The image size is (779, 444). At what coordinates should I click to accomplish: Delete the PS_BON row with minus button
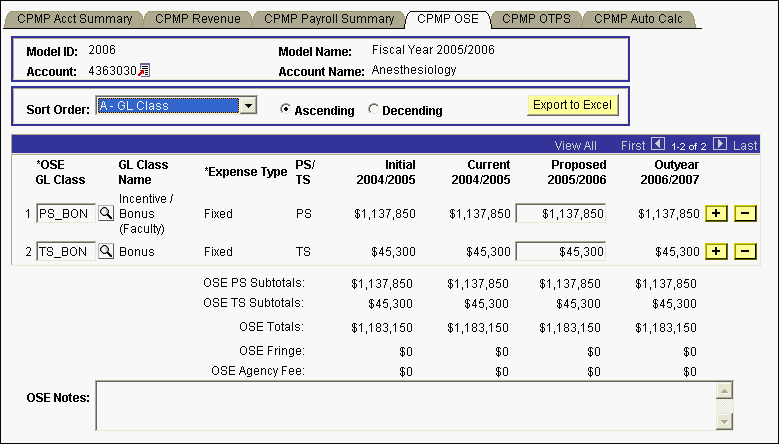(745, 214)
